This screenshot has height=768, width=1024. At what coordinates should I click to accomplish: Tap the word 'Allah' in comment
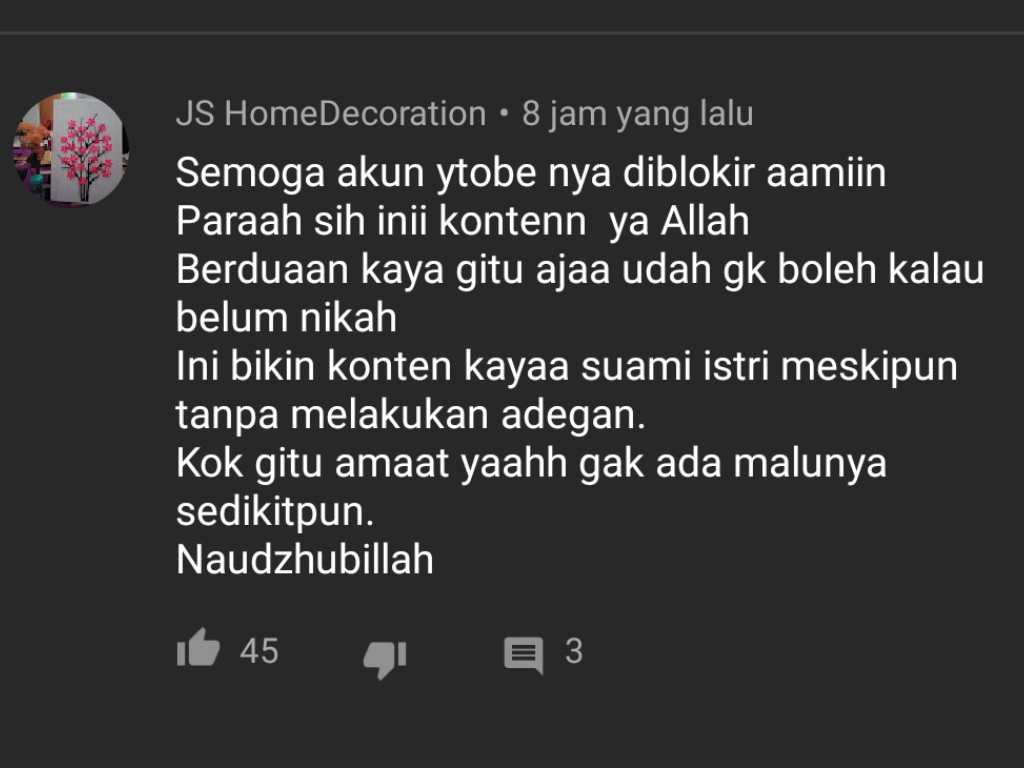tap(705, 221)
